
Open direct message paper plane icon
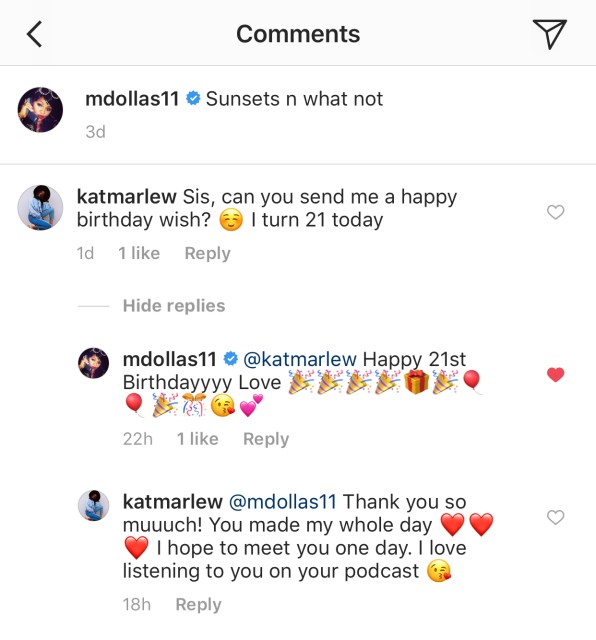click(x=549, y=34)
